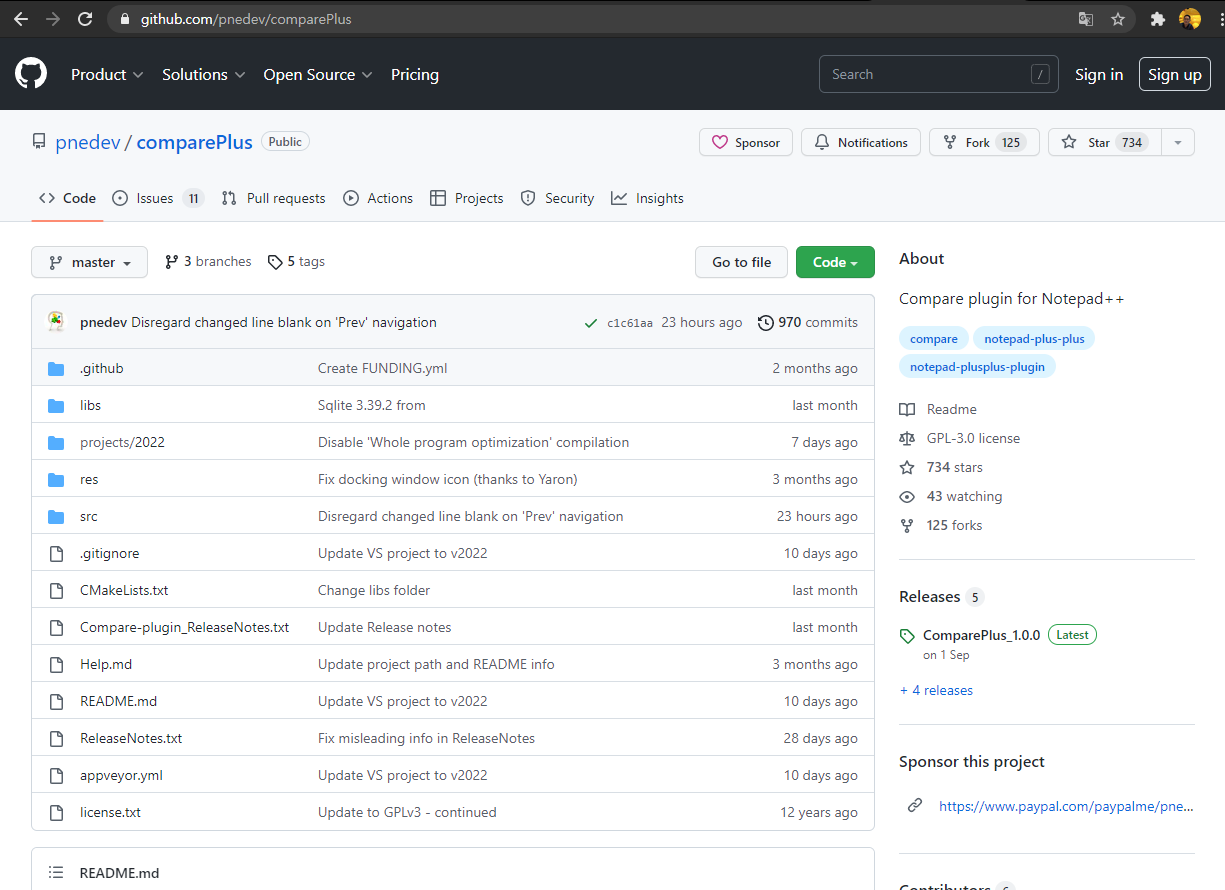
Task: Star the repository
Action: click(1105, 142)
